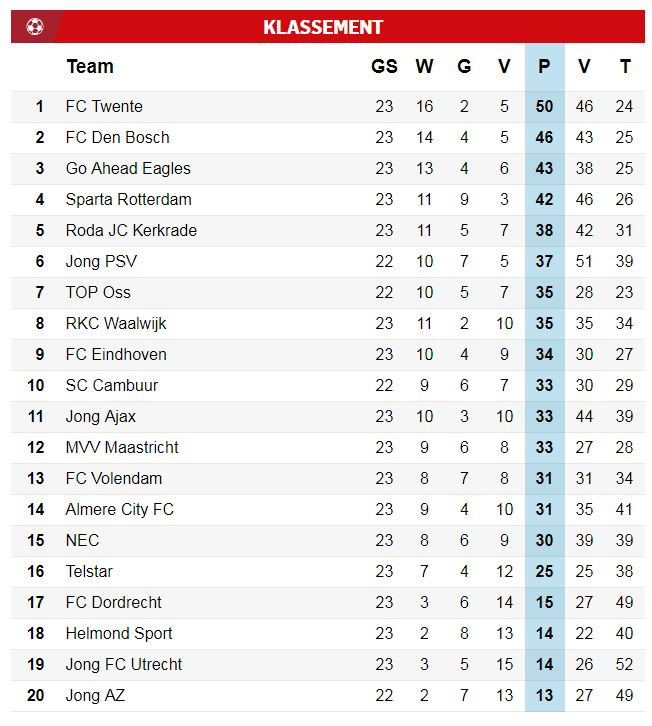Click the T column header

625,67
